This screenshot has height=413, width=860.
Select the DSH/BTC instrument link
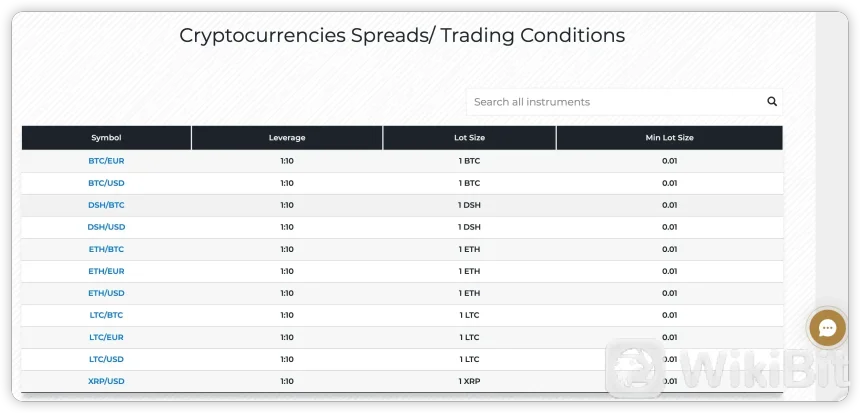(x=106, y=205)
